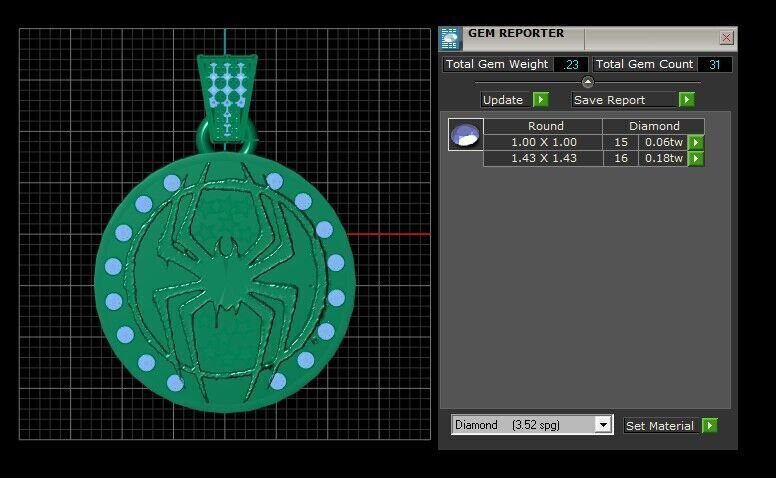Click the green arrow beside Update
776x478 pixels.
(x=541, y=100)
